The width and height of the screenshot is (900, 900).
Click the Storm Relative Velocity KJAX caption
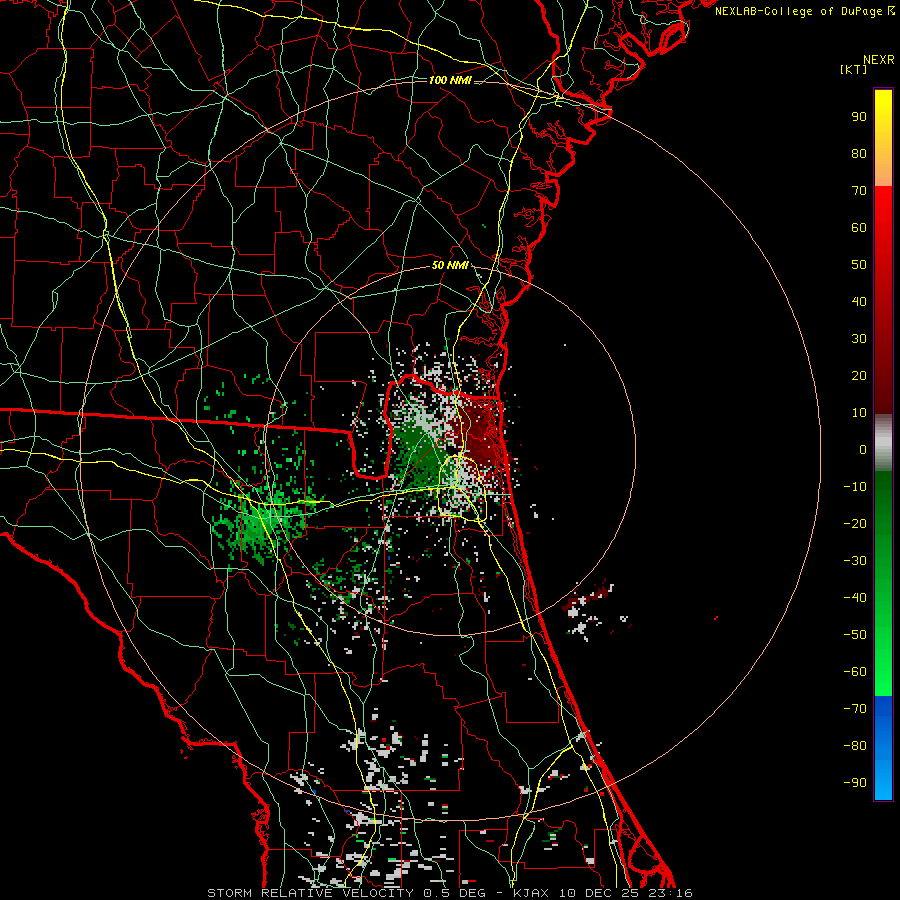[450, 893]
